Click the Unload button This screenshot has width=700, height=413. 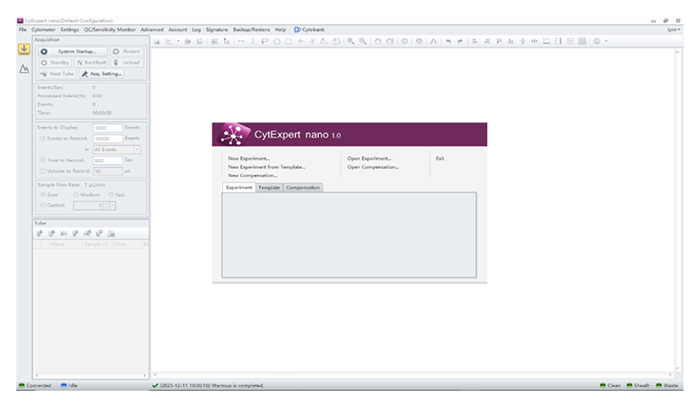(x=127, y=63)
